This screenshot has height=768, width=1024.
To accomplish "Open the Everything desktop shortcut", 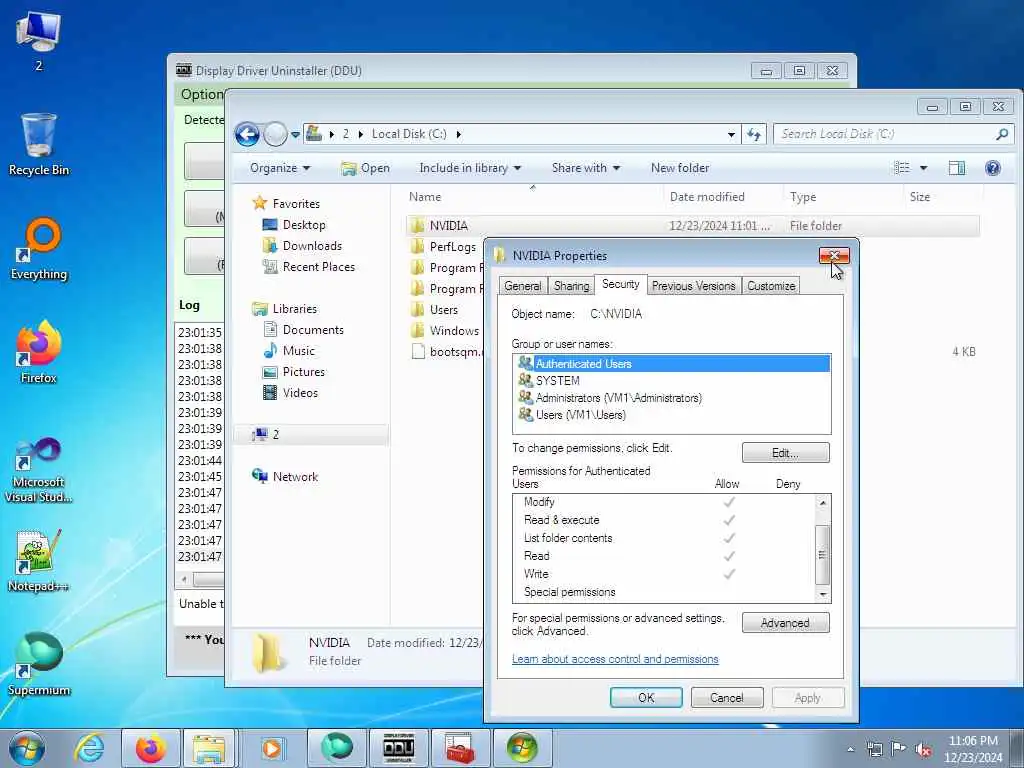I will pos(39,249).
